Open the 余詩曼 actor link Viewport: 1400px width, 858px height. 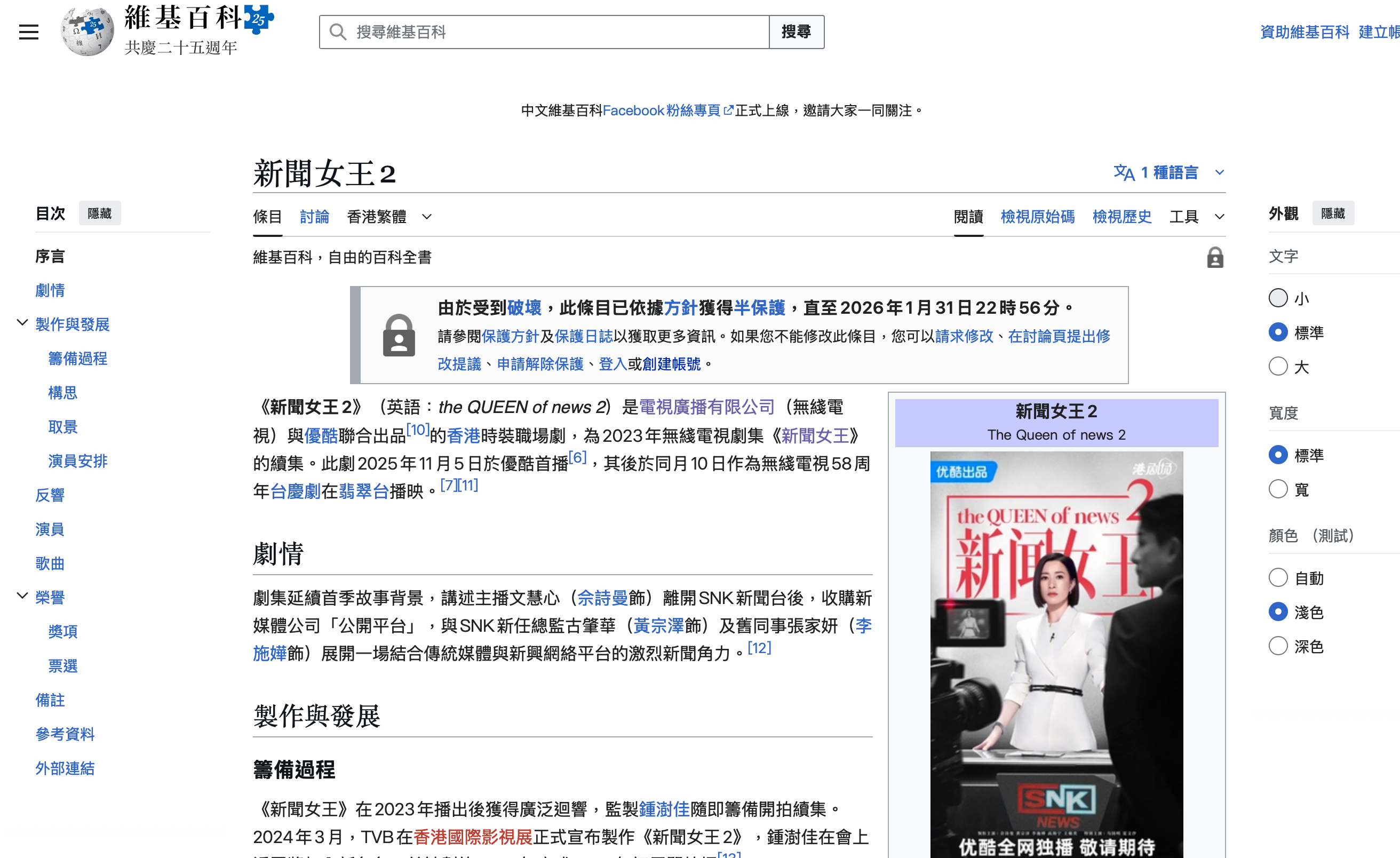[x=602, y=598]
